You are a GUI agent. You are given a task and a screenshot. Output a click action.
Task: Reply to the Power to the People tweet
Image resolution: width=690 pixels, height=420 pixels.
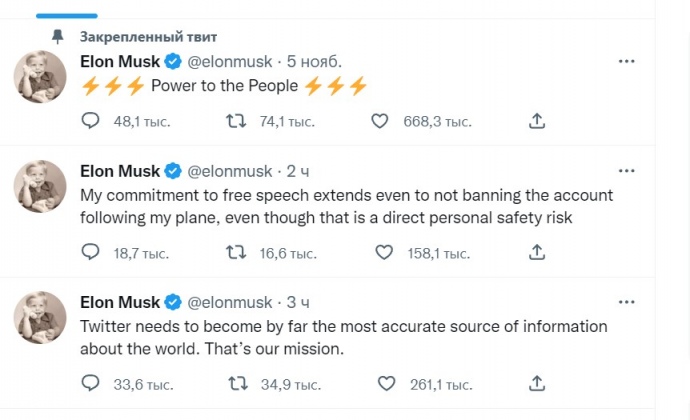pos(90,121)
